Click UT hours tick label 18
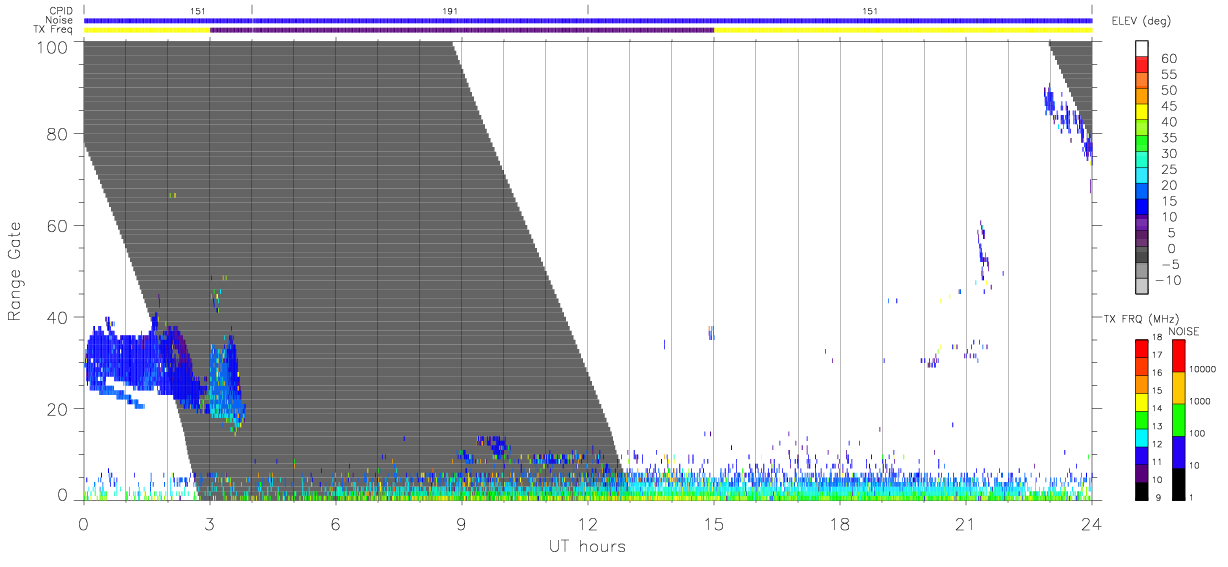1228x567 pixels. coord(840,524)
